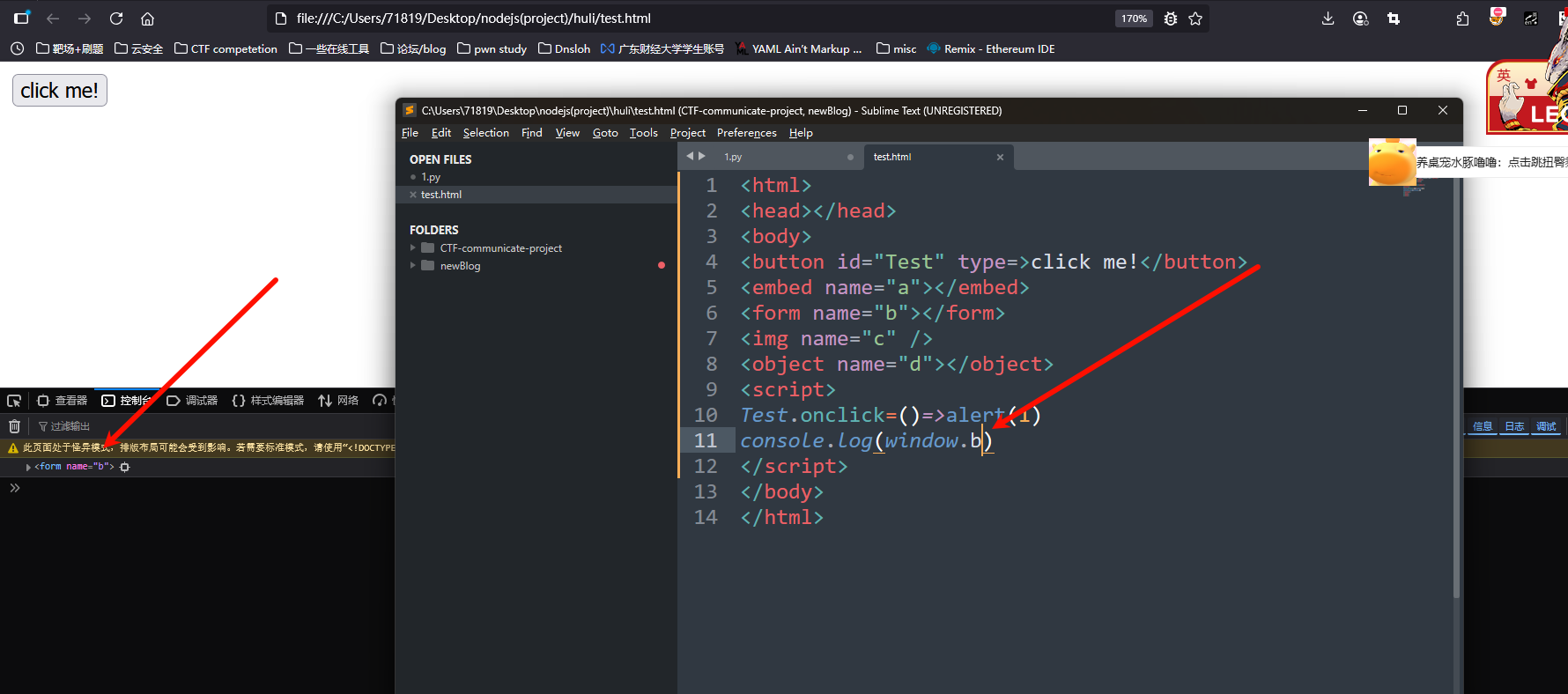
Task: Go back in Firefox history
Action: click(x=53, y=18)
